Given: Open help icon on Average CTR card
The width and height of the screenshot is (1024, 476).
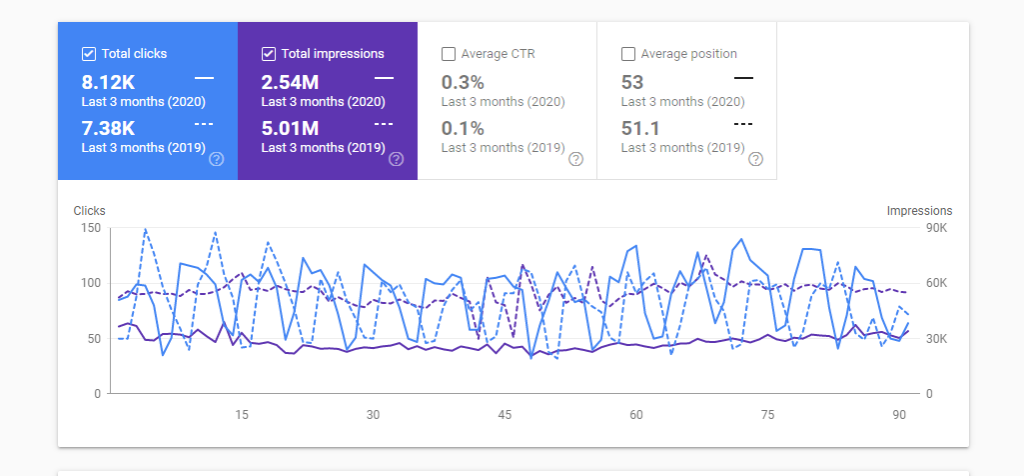Looking at the screenshot, I should click(575, 159).
